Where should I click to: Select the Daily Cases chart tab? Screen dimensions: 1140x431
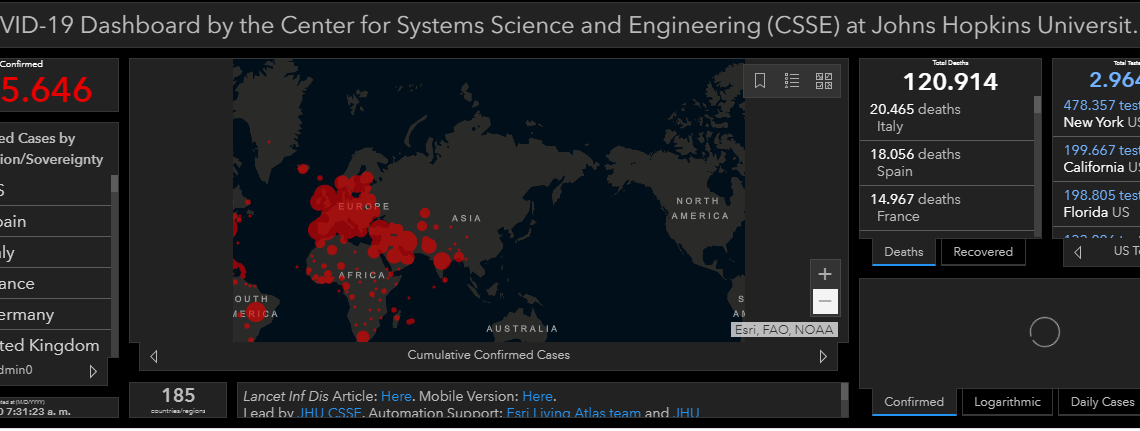click(1101, 402)
